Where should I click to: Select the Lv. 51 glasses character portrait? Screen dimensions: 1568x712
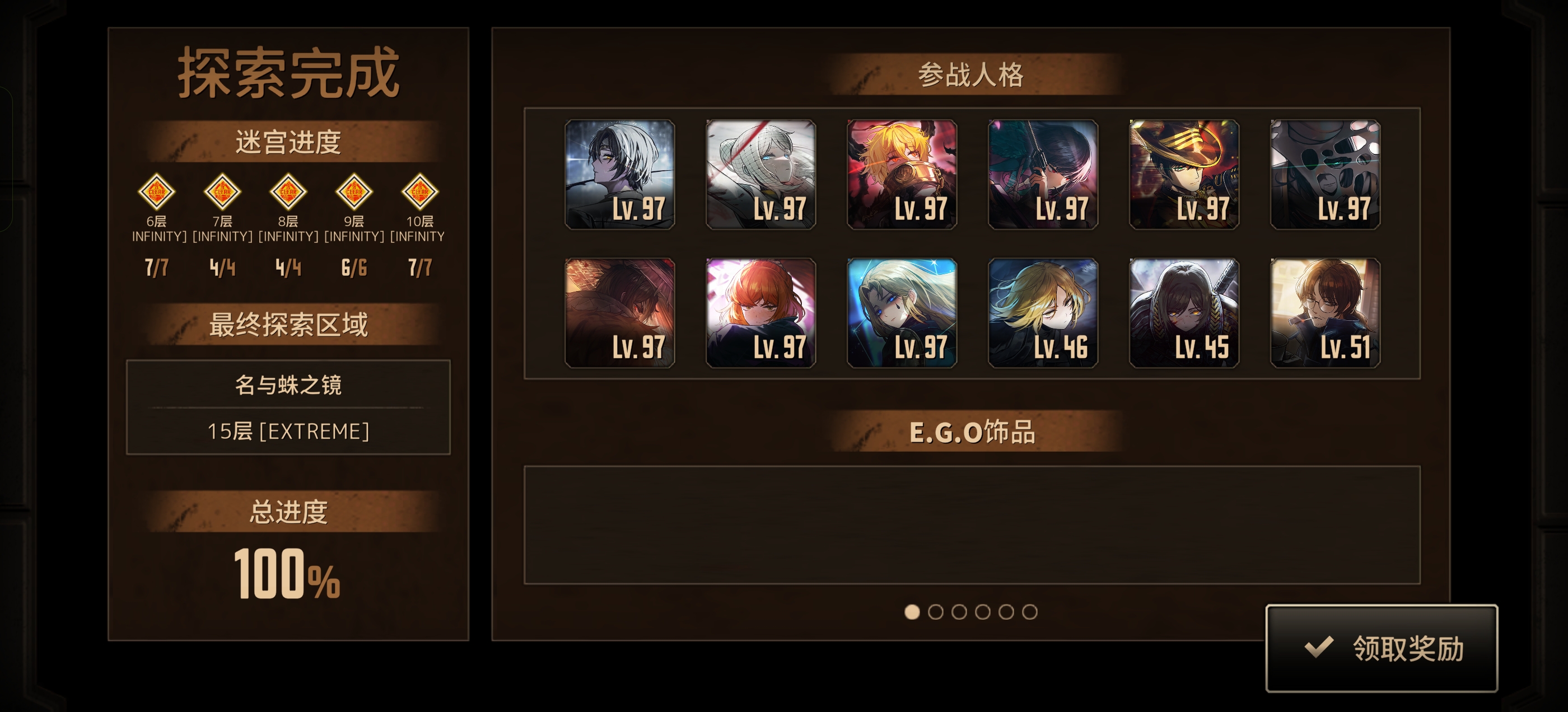coord(1325,313)
